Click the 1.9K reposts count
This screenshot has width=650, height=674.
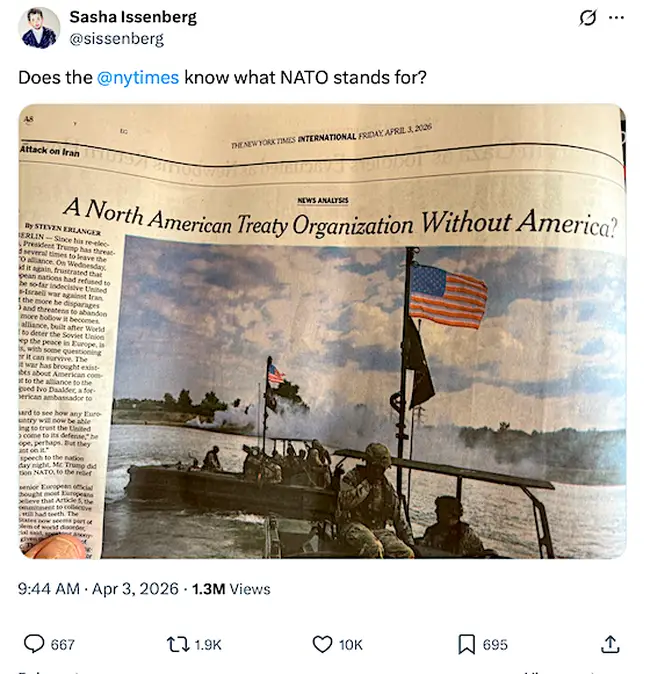(207, 645)
